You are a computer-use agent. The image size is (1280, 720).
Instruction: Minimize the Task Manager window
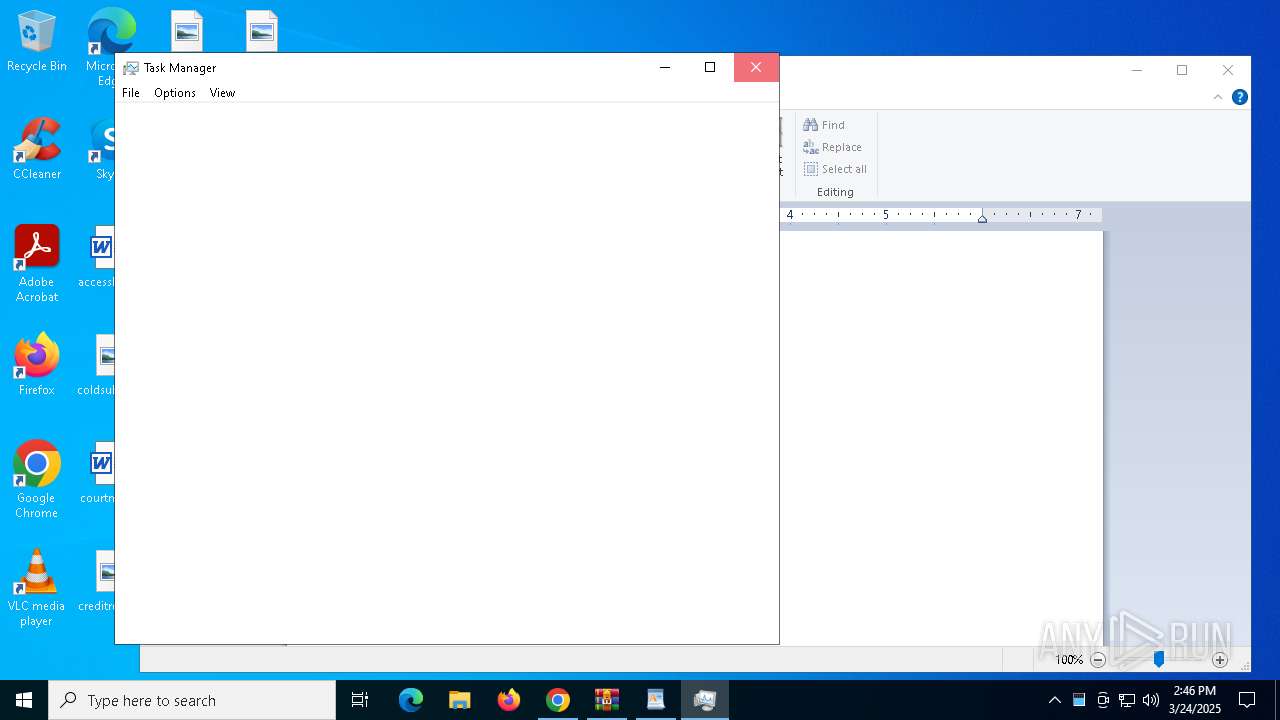tap(665, 67)
